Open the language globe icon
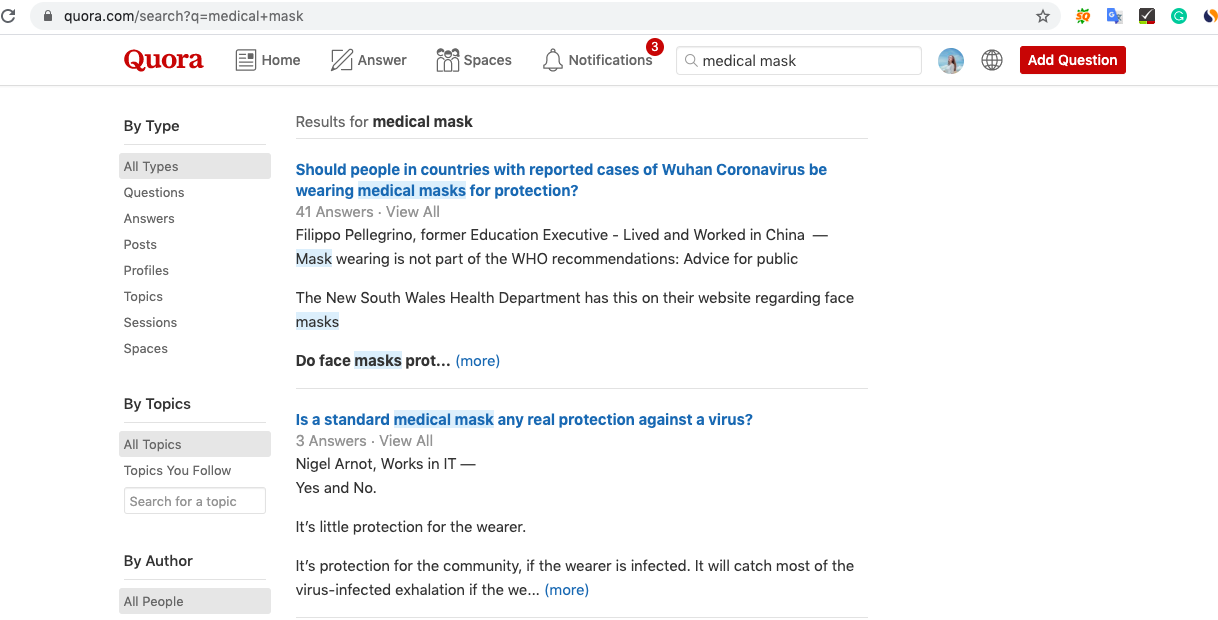 (992, 60)
